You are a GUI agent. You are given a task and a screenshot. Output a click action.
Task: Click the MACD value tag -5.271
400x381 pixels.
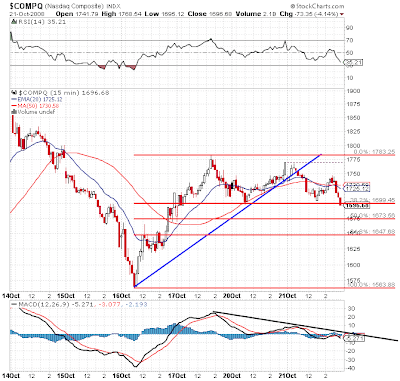point(355,338)
